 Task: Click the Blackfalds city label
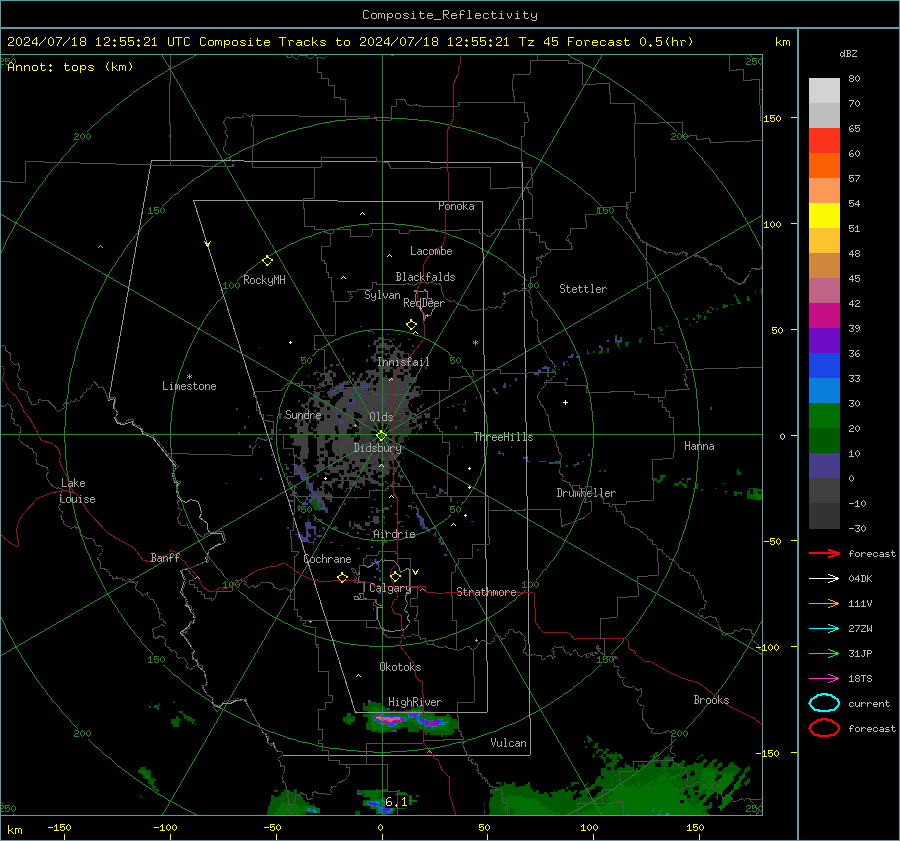click(425, 277)
